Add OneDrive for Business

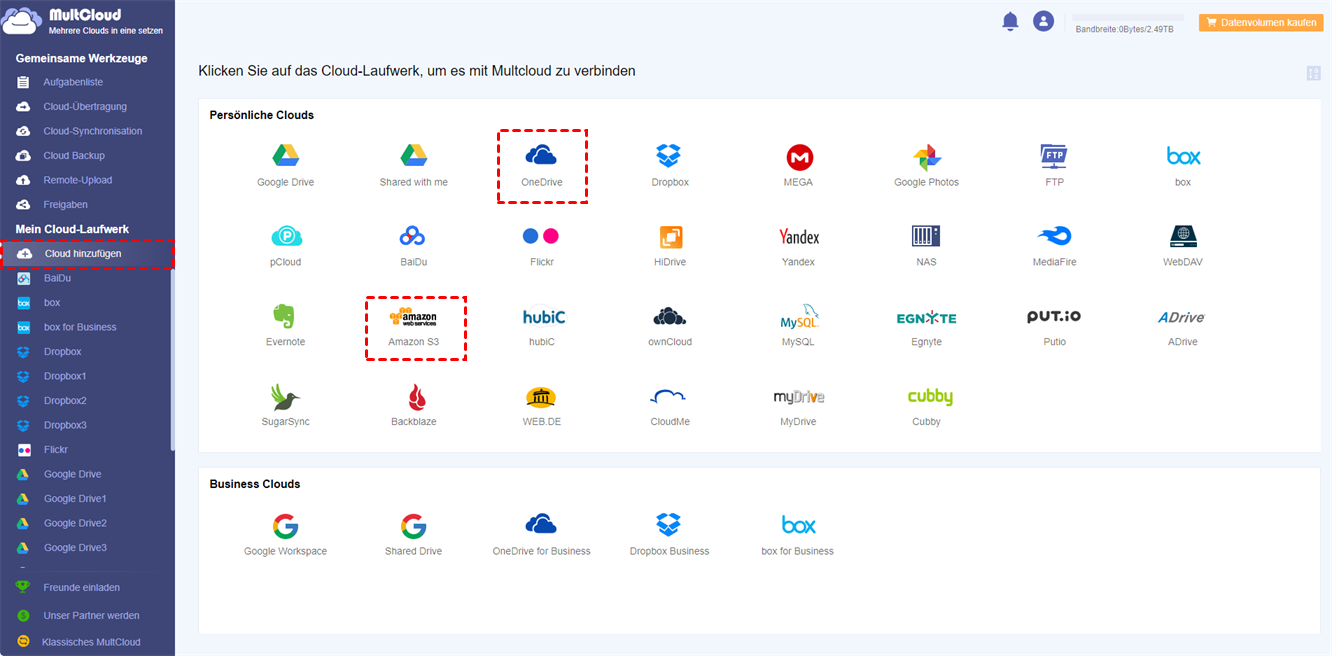click(x=541, y=525)
